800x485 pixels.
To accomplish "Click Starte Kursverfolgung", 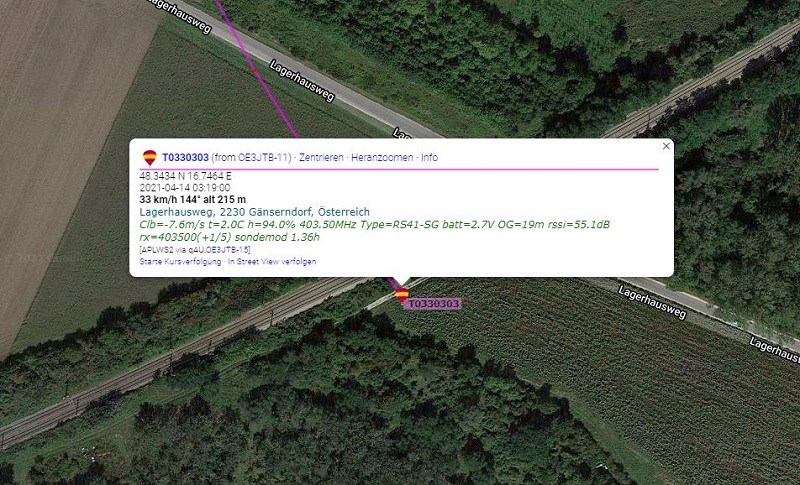I will (x=180, y=262).
